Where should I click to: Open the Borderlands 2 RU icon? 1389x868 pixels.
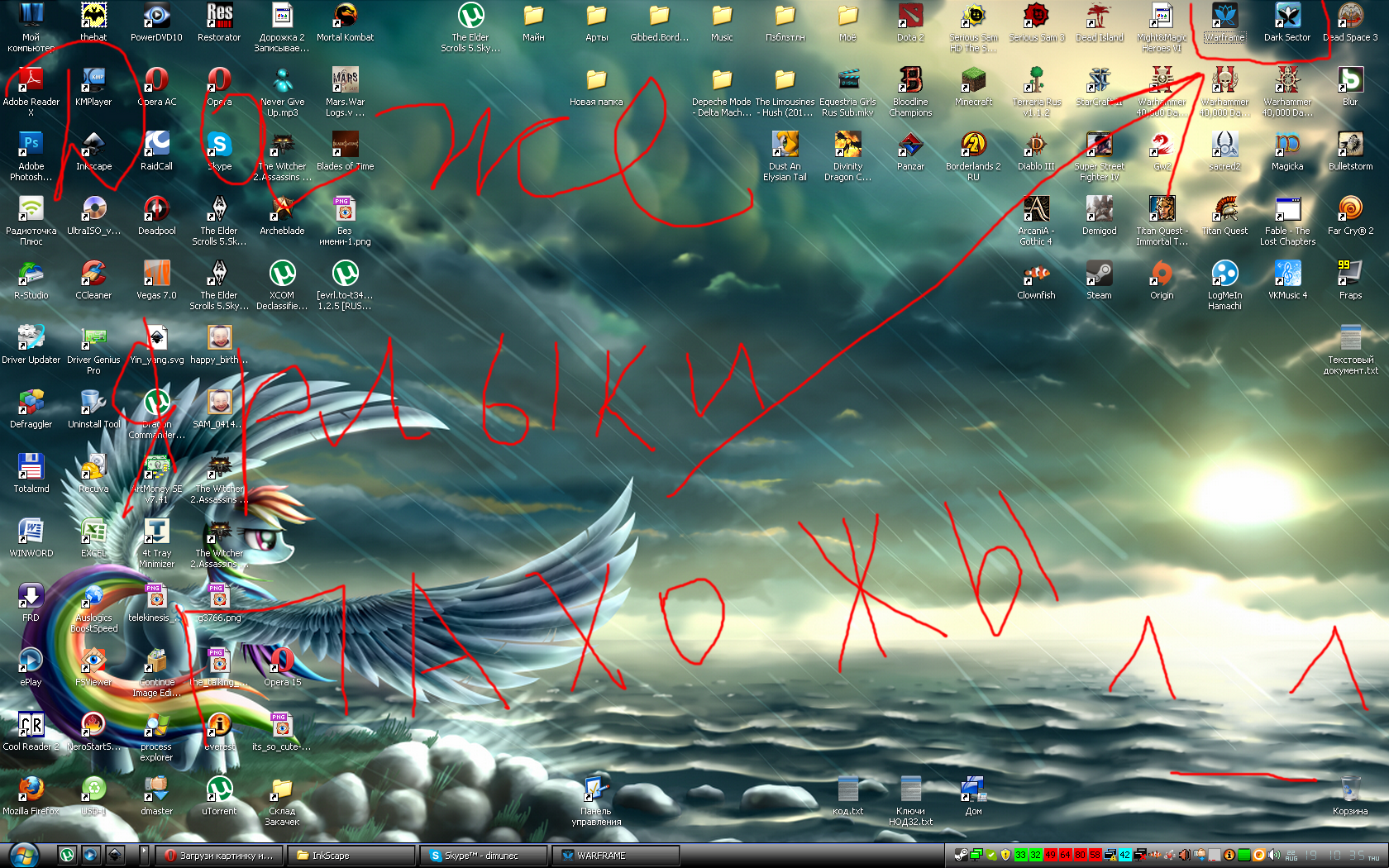973,157
